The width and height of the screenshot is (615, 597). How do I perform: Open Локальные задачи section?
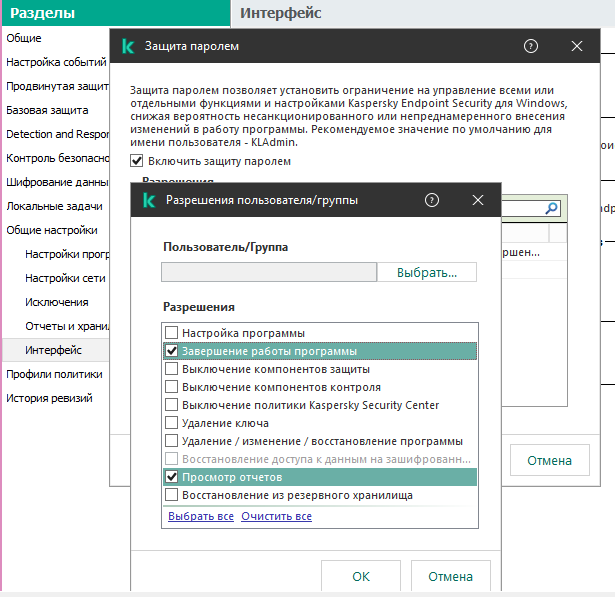pos(54,206)
